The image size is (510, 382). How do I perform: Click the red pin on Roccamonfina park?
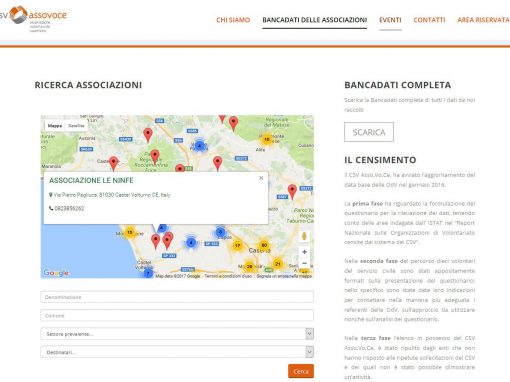[155, 157]
